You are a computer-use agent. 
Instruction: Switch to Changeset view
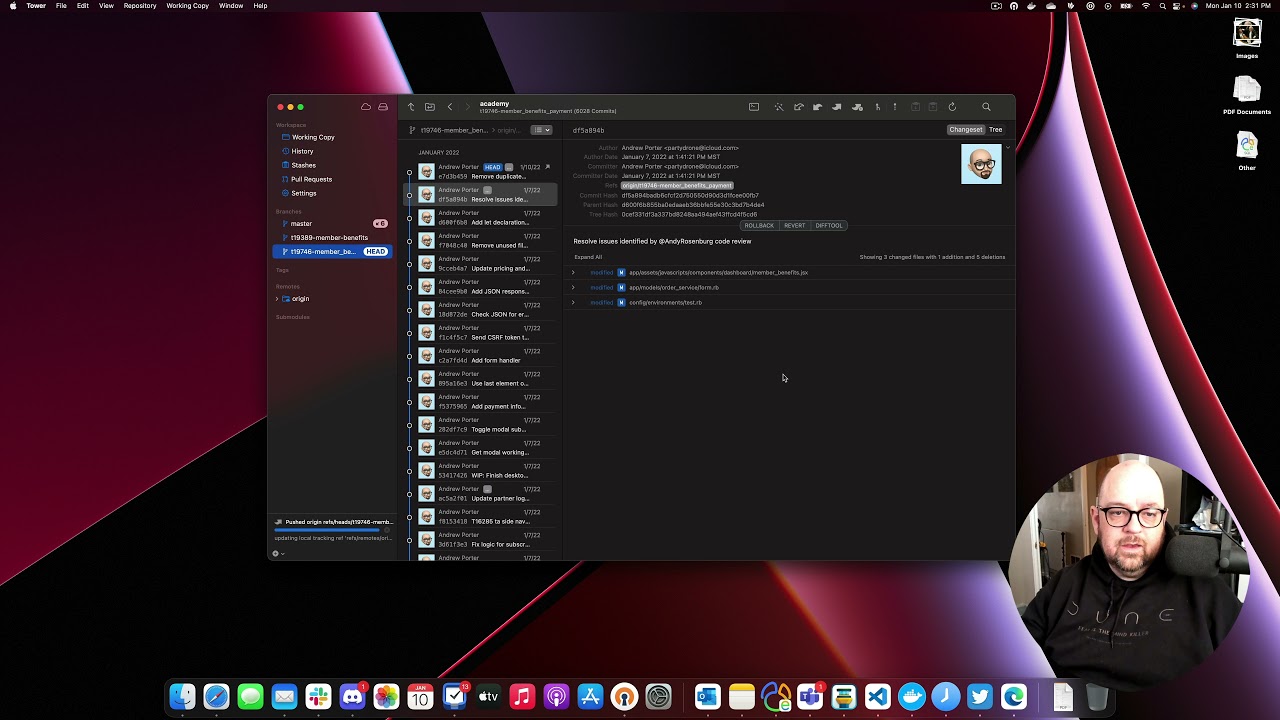965,130
